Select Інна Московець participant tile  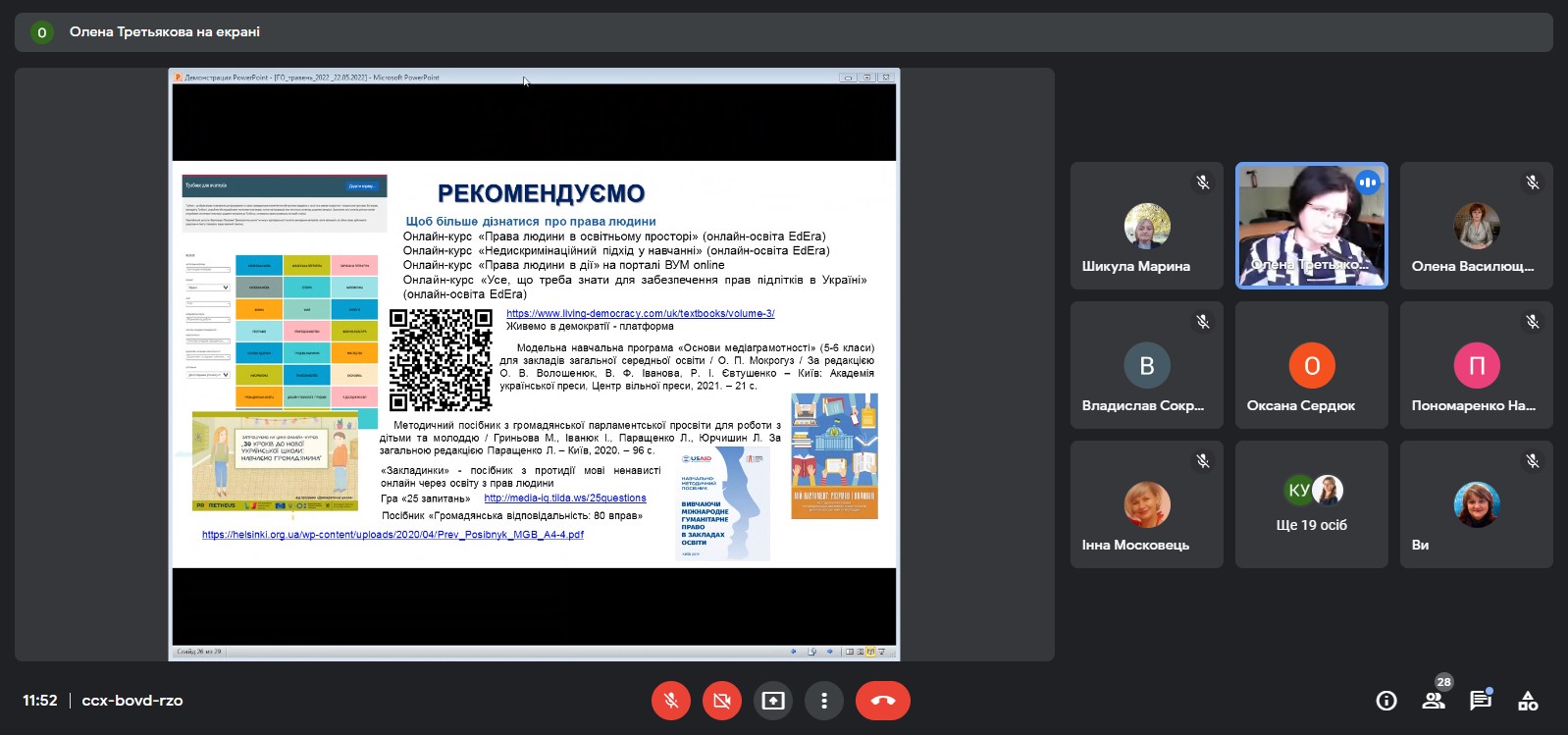[1147, 504]
